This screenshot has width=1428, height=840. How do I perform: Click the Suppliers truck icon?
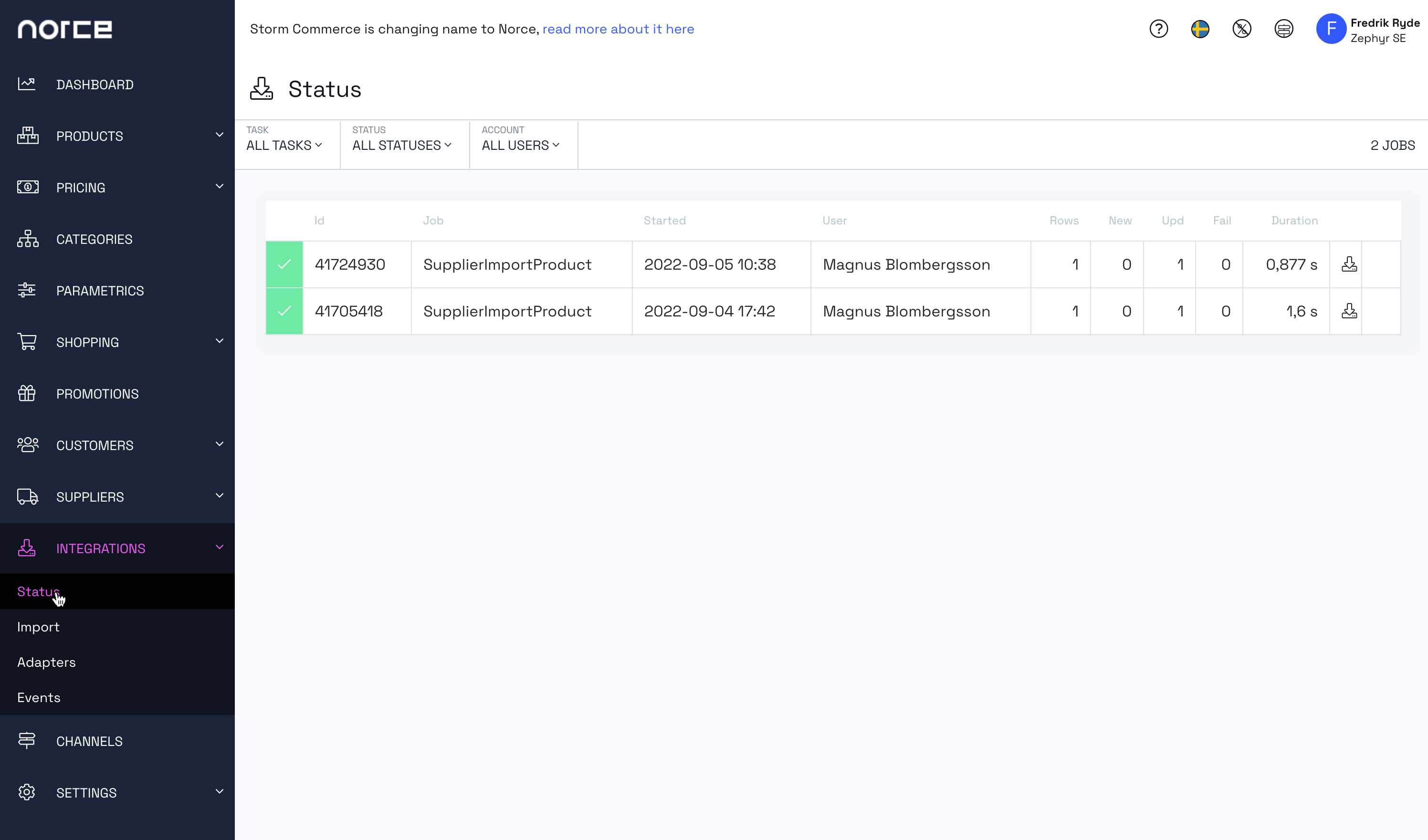pyautogui.click(x=27, y=496)
